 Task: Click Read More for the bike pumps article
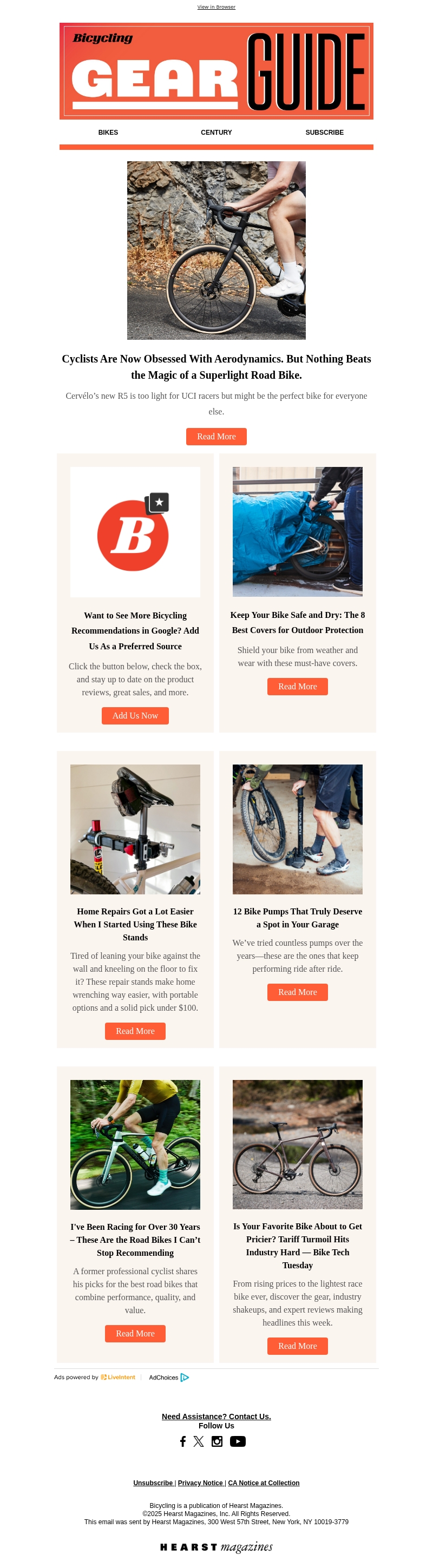[297, 992]
